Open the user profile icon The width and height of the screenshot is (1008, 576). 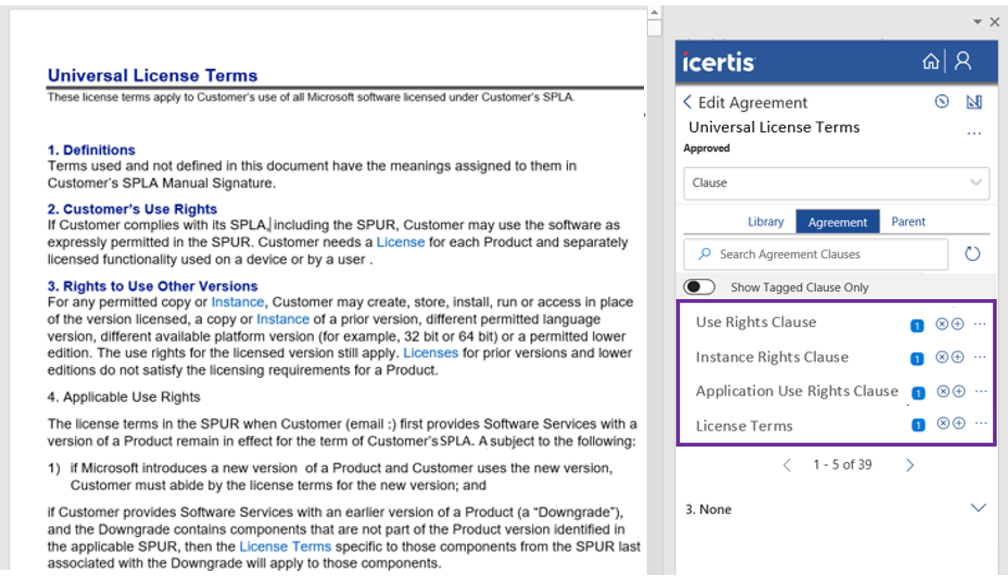click(x=963, y=62)
